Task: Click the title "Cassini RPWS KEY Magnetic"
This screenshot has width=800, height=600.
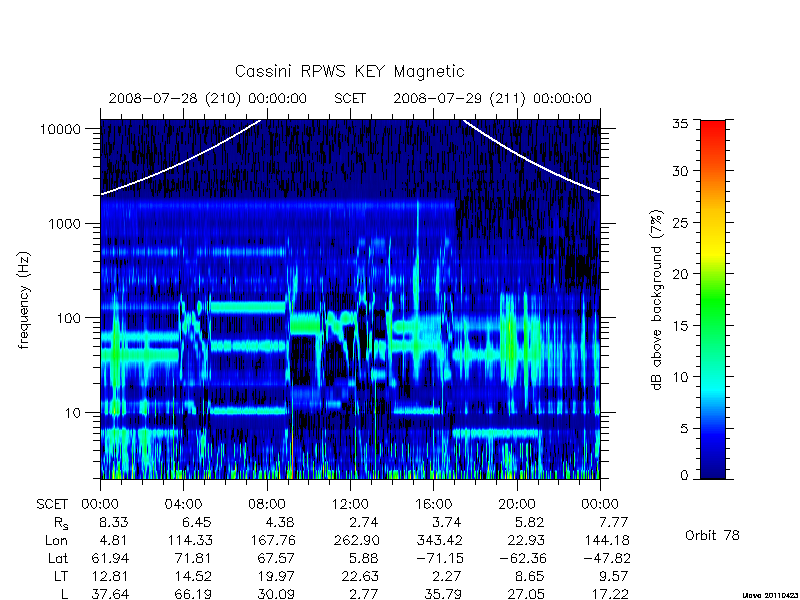Action: (x=349, y=71)
